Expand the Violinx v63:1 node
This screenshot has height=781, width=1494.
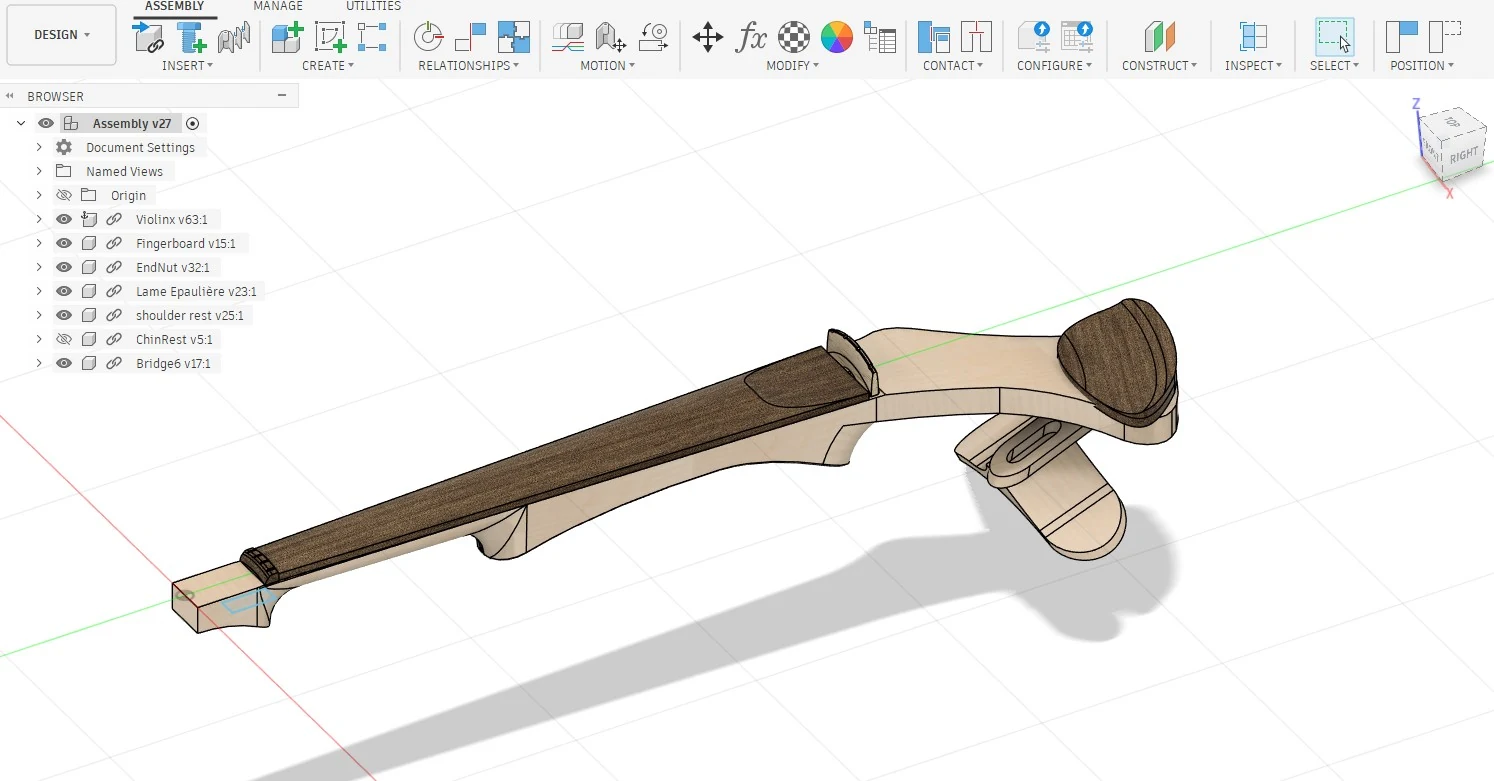point(39,219)
